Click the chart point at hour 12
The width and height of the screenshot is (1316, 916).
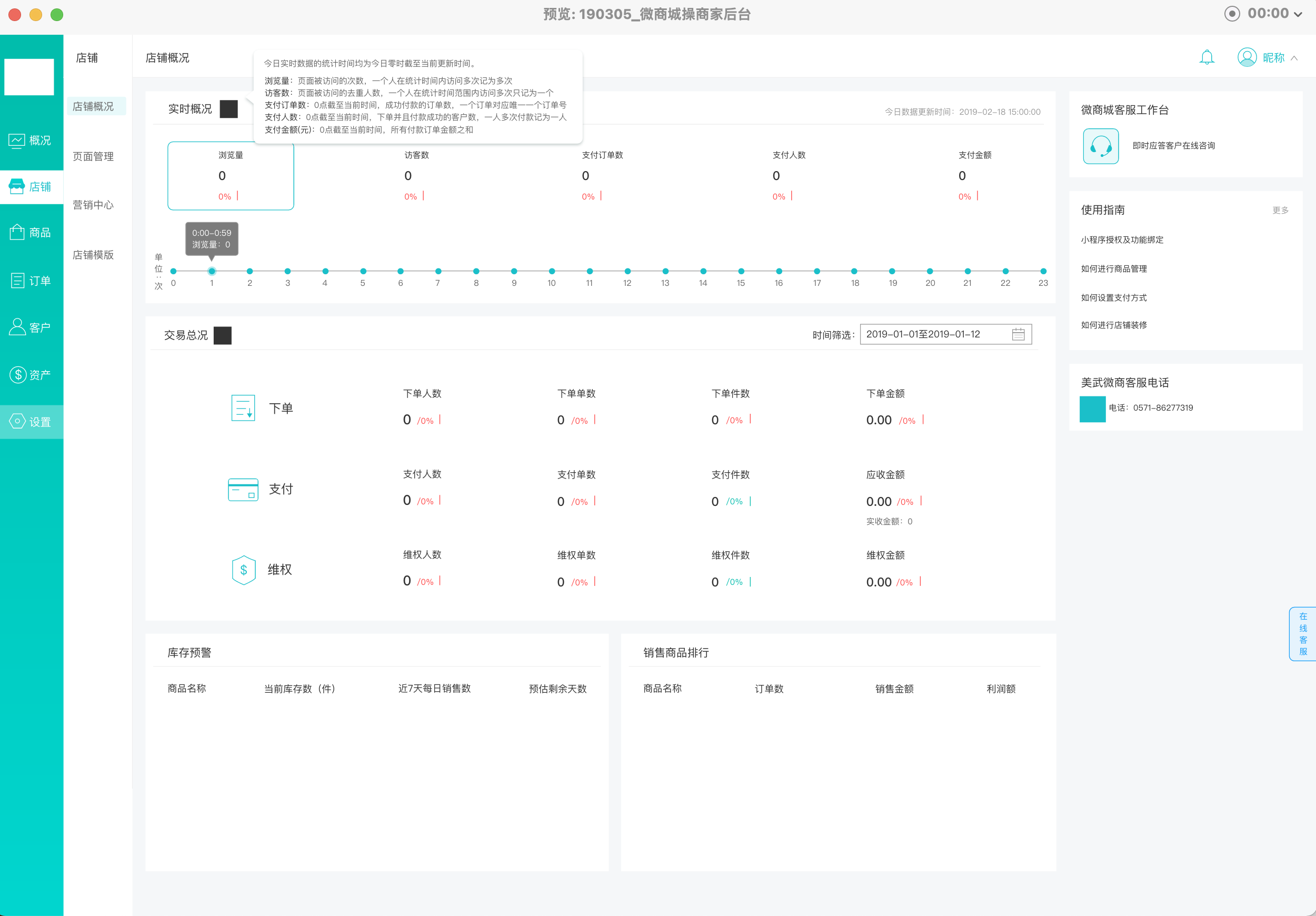coord(627,271)
